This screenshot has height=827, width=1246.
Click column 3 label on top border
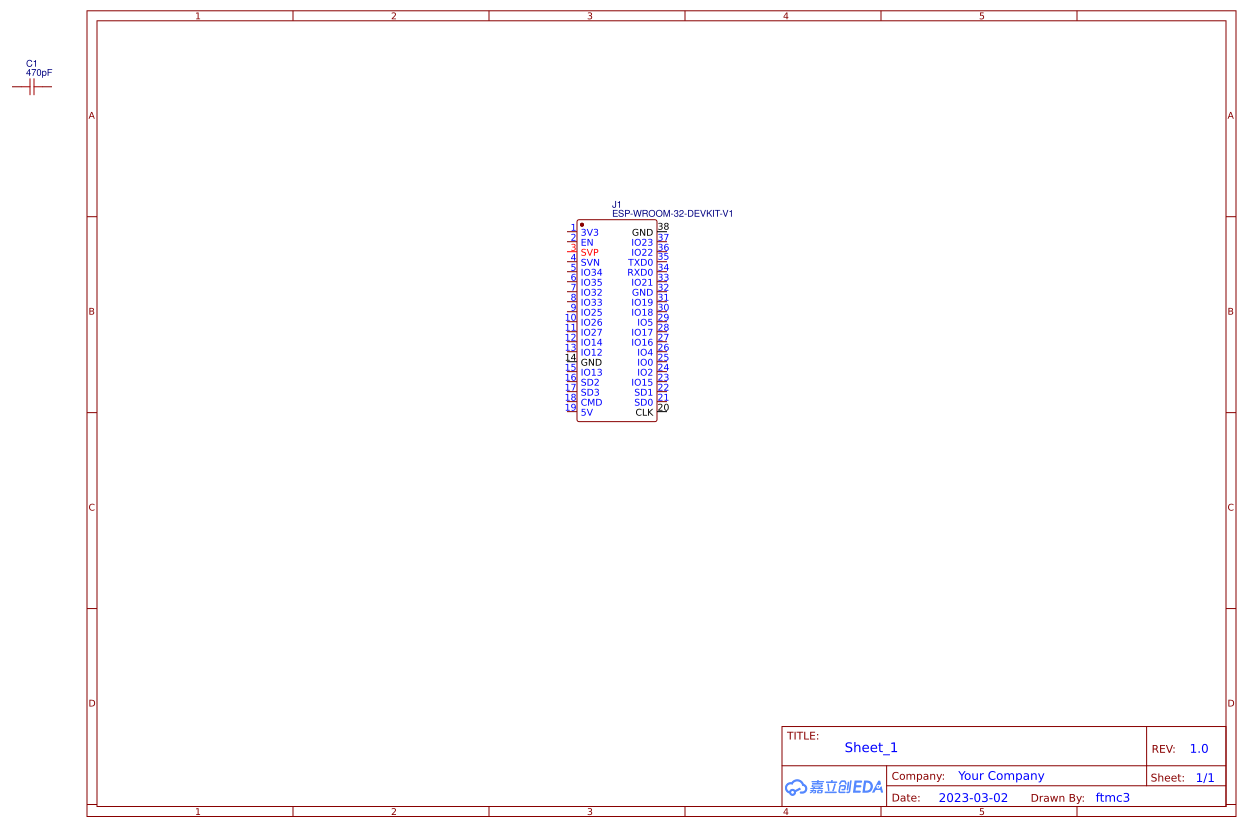tap(590, 16)
